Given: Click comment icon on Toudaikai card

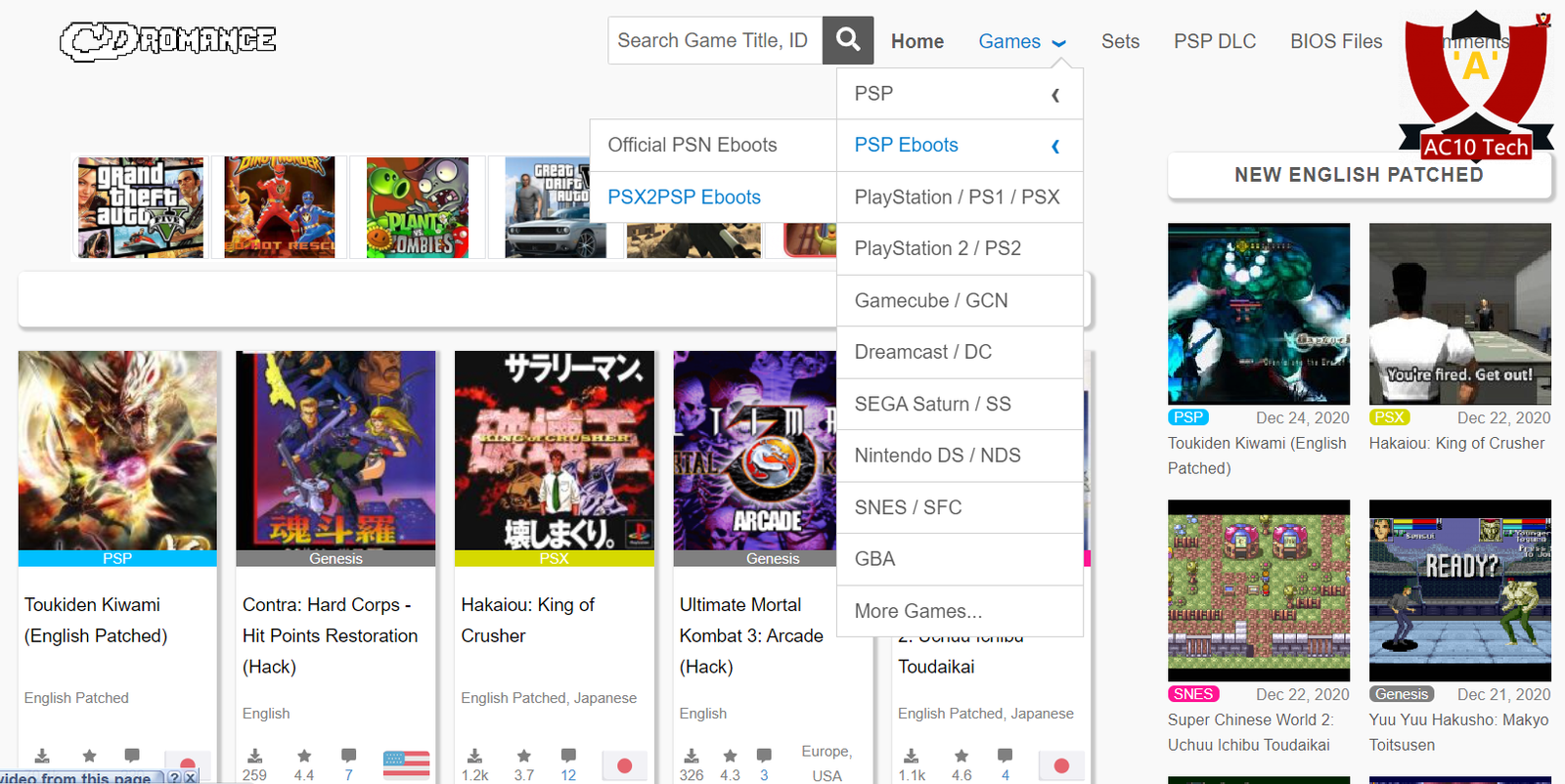Looking at the screenshot, I should click(x=1005, y=756).
